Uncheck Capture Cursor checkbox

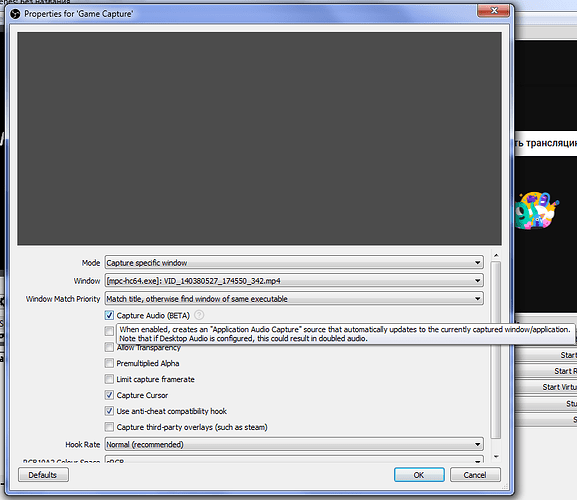(109, 395)
